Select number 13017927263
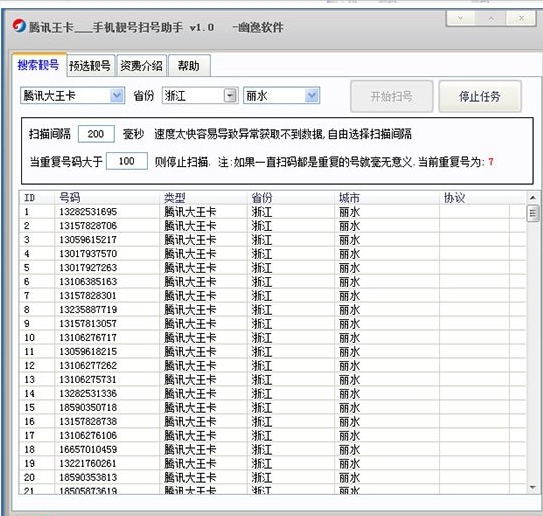Screen dimensions: 543x516 tap(88, 268)
